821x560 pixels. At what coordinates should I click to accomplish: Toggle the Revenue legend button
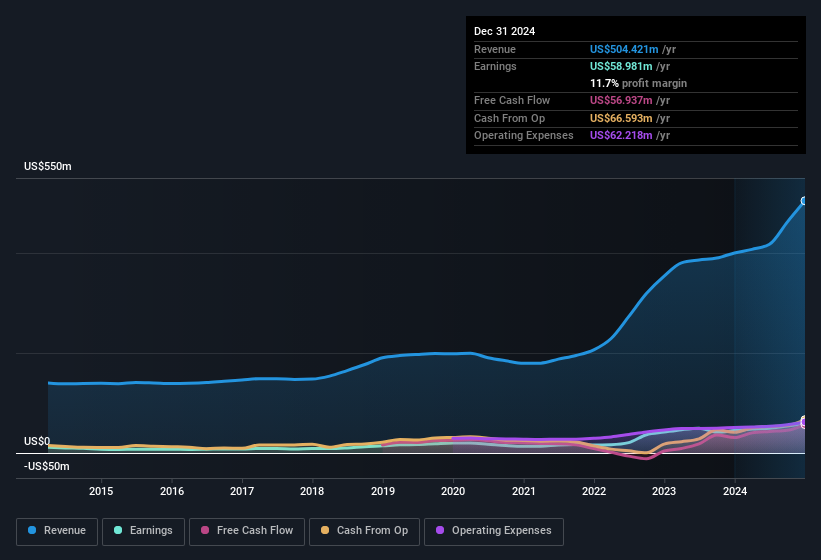[x=57, y=531]
